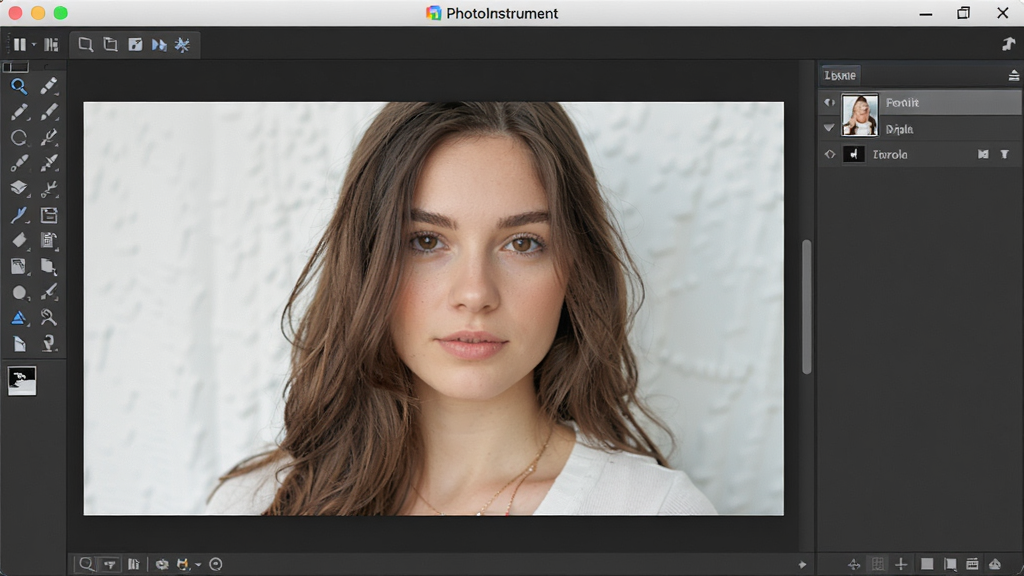
Task: Pick the blue brush-stroke tool
Action: pos(19,214)
